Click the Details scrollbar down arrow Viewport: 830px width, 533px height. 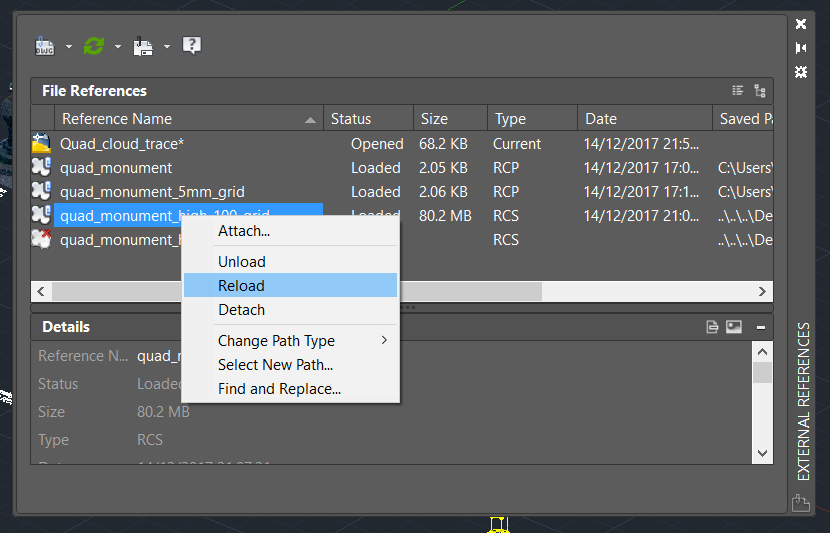(x=762, y=453)
